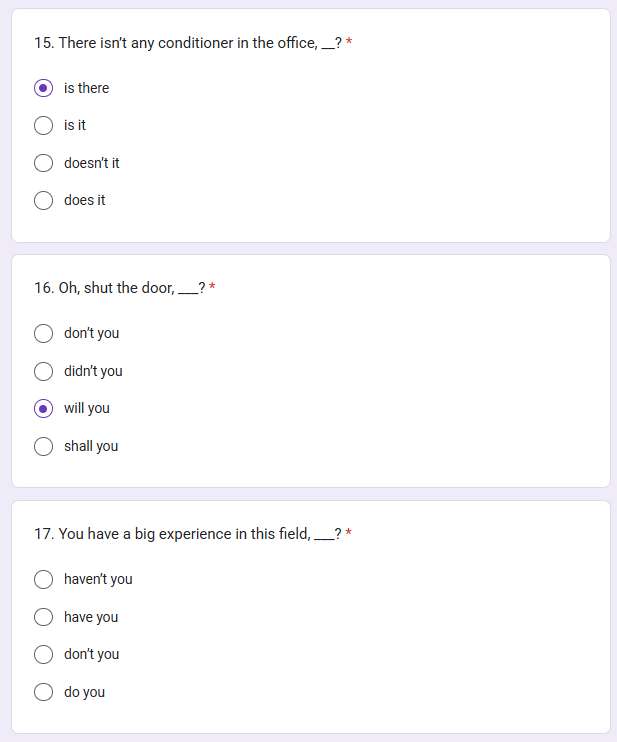The height and width of the screenshot is (742, 617).
Task: Click the "is there" answer label text
Action: point(87,88)
